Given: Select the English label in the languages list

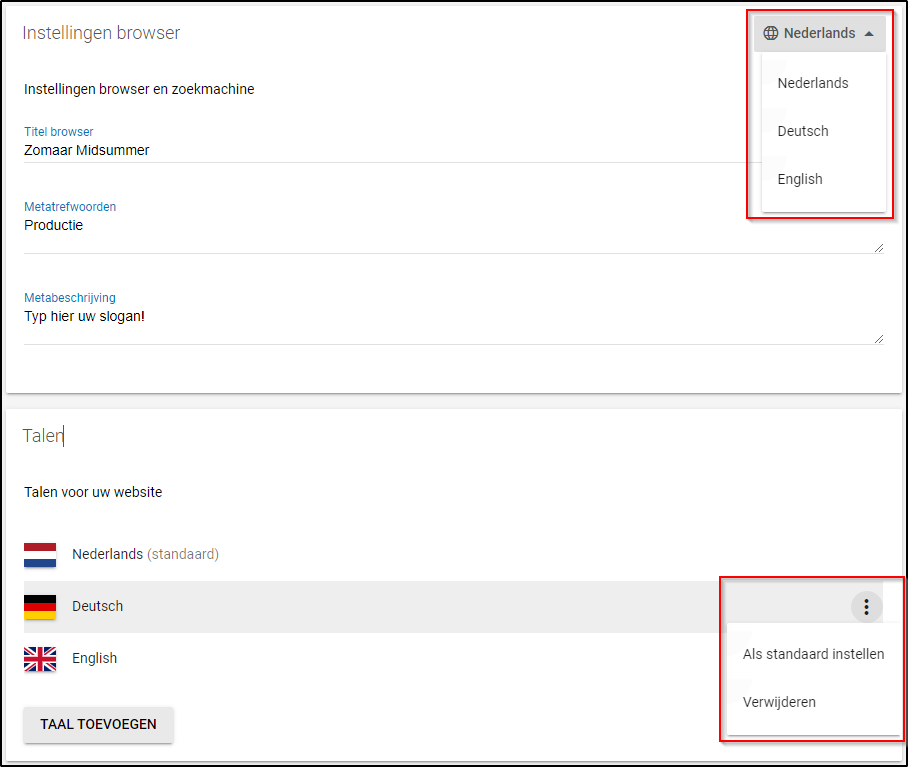Looking at the screenshot, I should coord(94,658).
